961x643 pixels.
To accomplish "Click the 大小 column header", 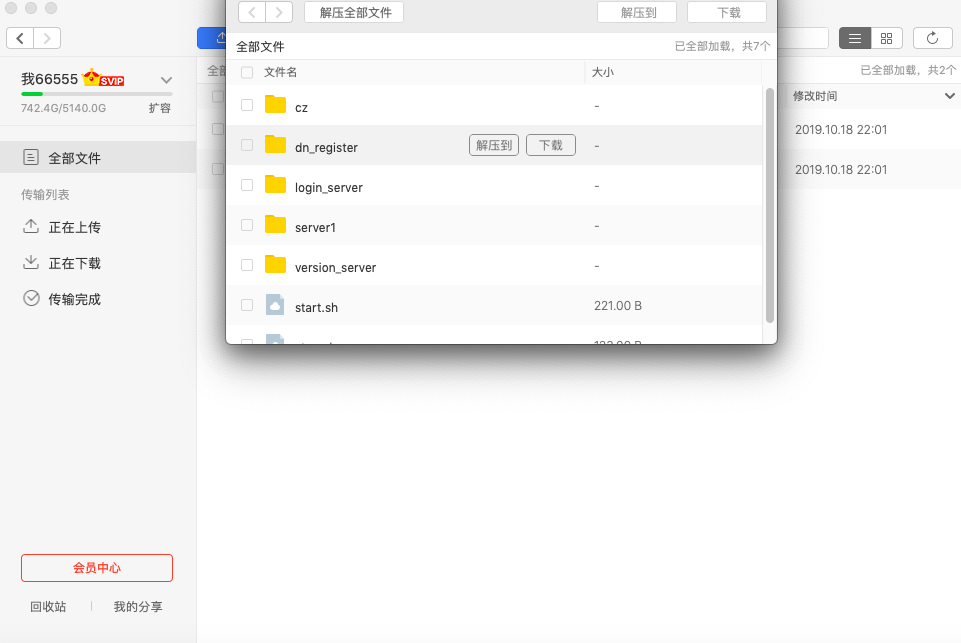I will click(x=603, y=73).
